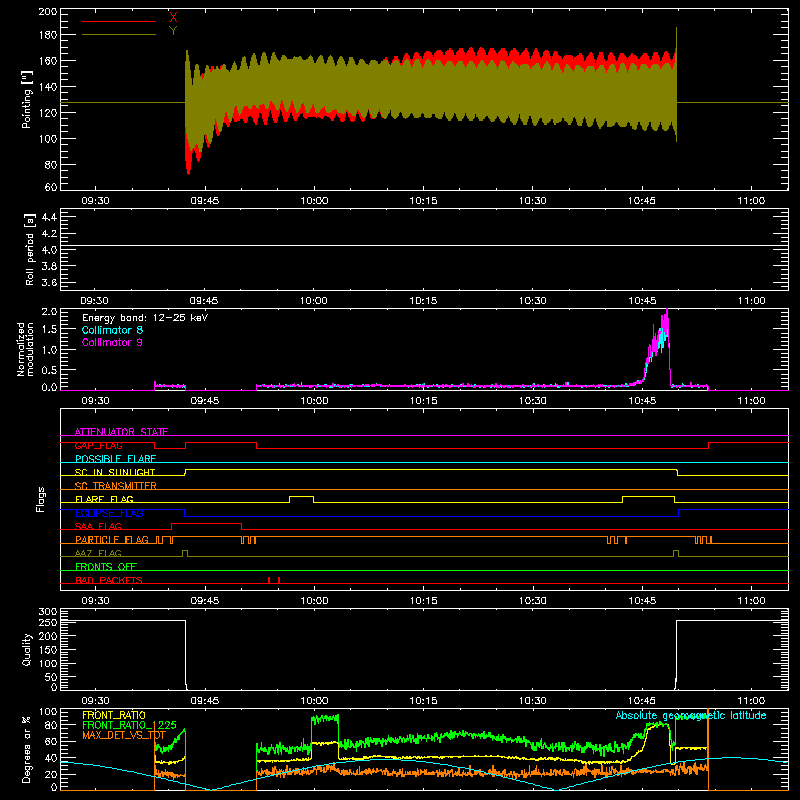The image size is (800, 800).
Task: Click the Flags axis label
Action: pos(40,499)
